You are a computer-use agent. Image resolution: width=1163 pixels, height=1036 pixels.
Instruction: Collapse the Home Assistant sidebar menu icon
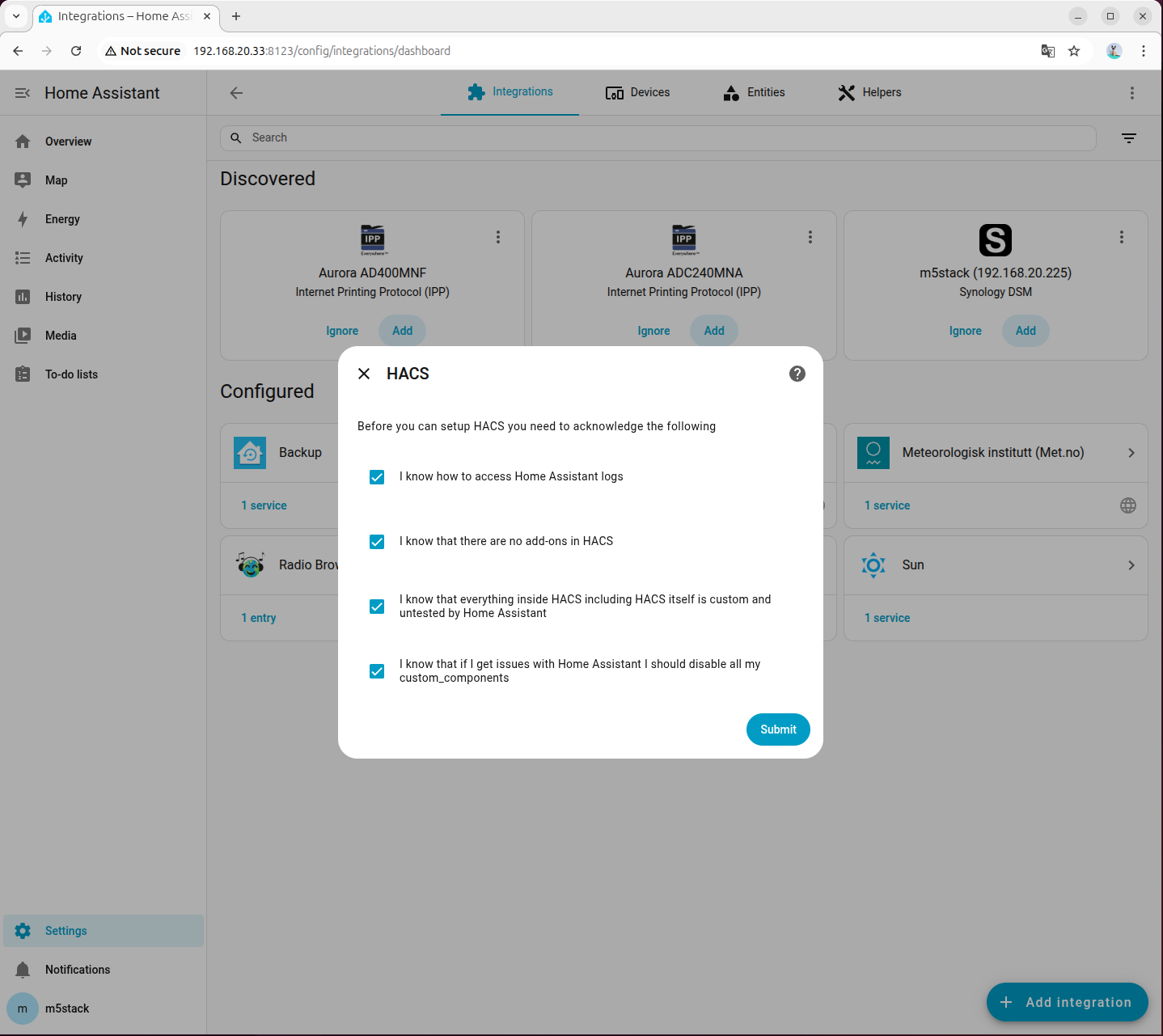23,93
